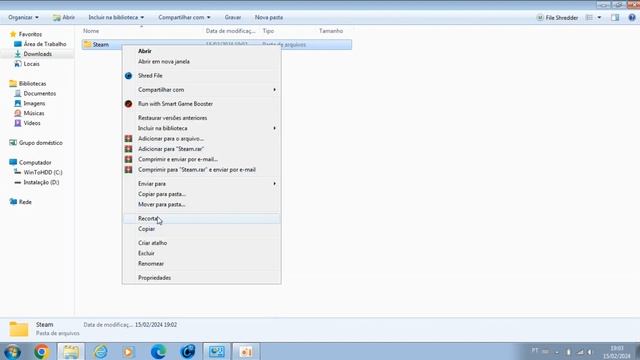
Task: Select Recortar from the context menu
Action: [201, 219]
